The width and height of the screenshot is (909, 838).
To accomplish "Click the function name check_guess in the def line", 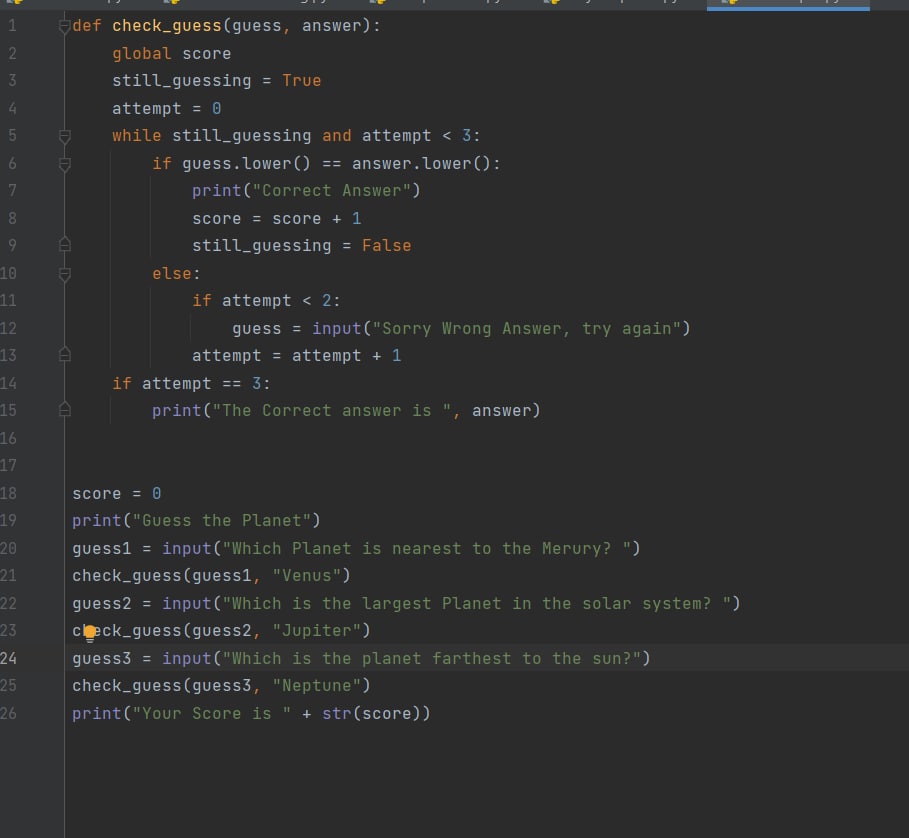I will tap(167, 26).
